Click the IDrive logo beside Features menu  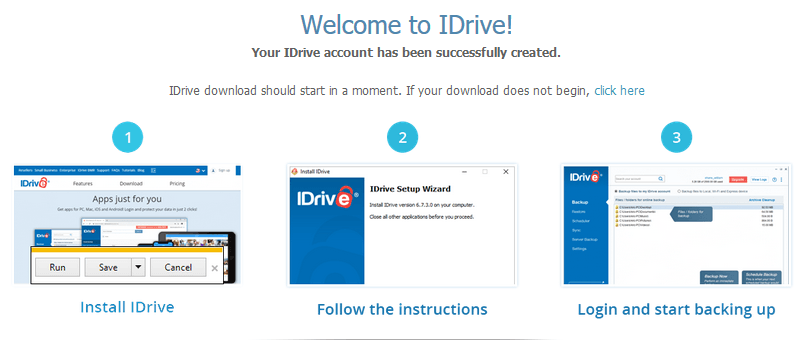(35, 183)
